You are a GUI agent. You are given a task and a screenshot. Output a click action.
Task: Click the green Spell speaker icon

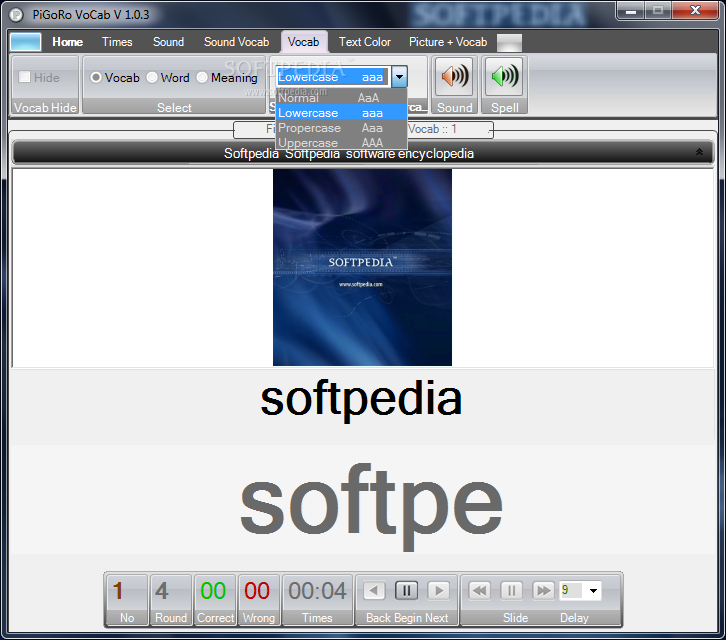point(504,76)
